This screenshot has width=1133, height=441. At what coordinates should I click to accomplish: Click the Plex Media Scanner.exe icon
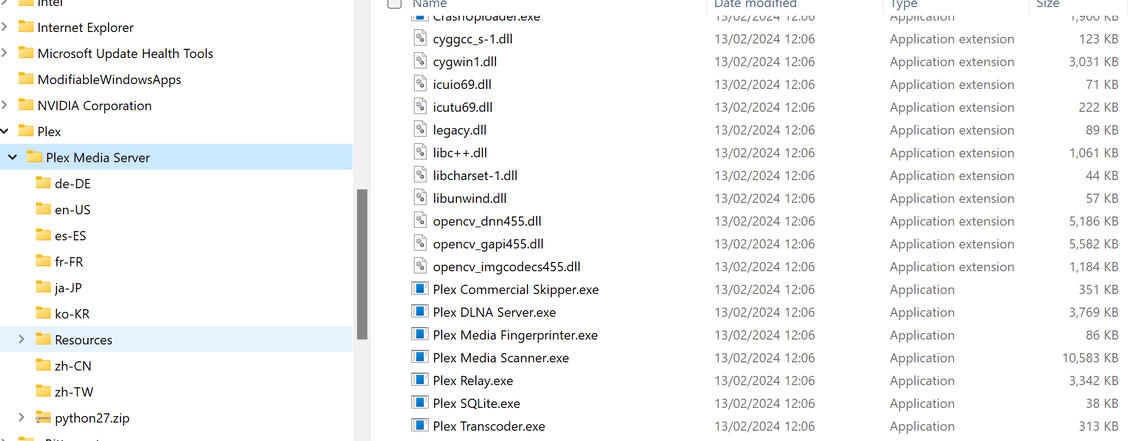coord(420,357)
